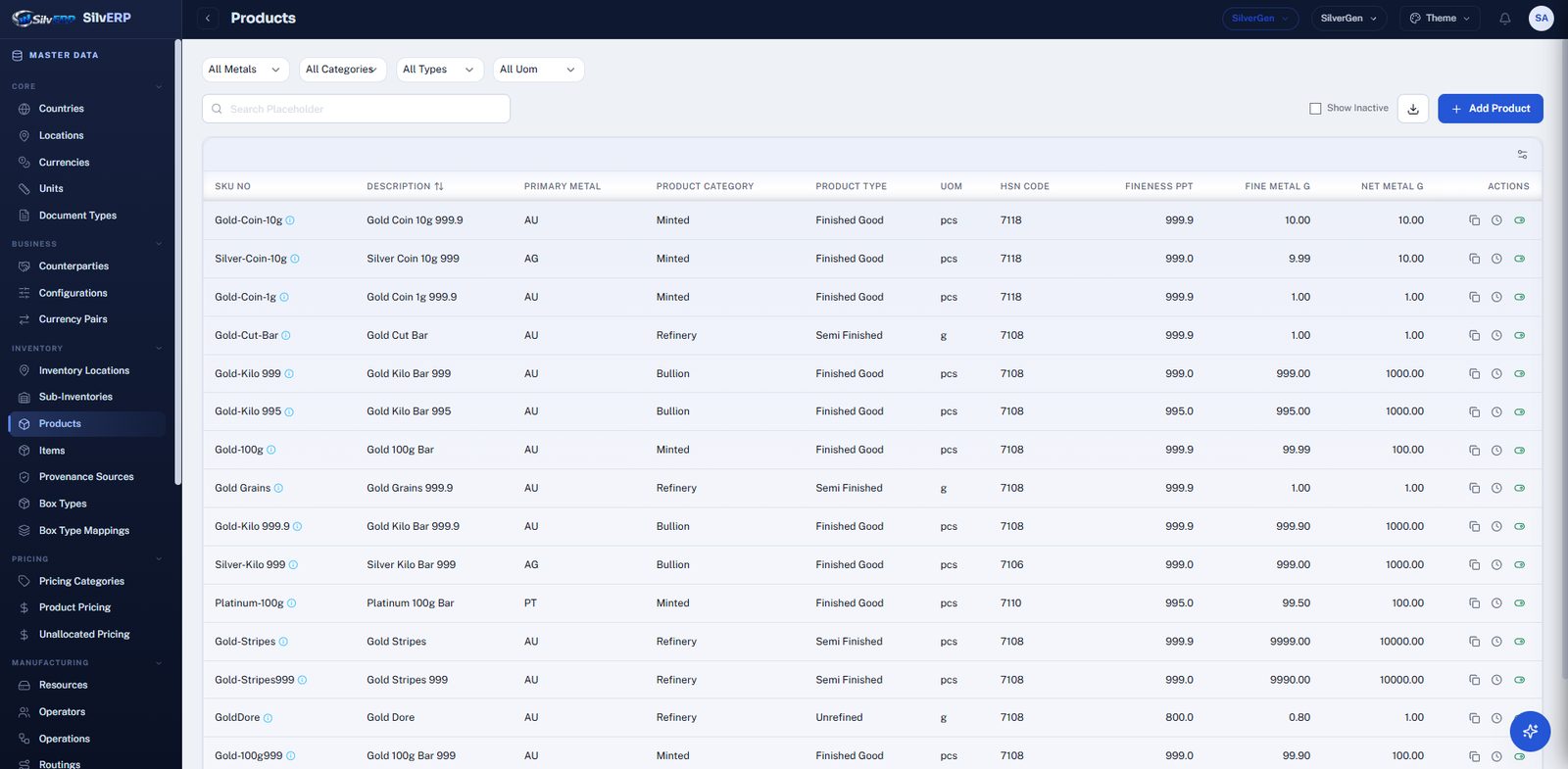This screenshot has height=769, width=1568.
Task: Click the Box Types cube icon
Action: [x=24, y=504]
